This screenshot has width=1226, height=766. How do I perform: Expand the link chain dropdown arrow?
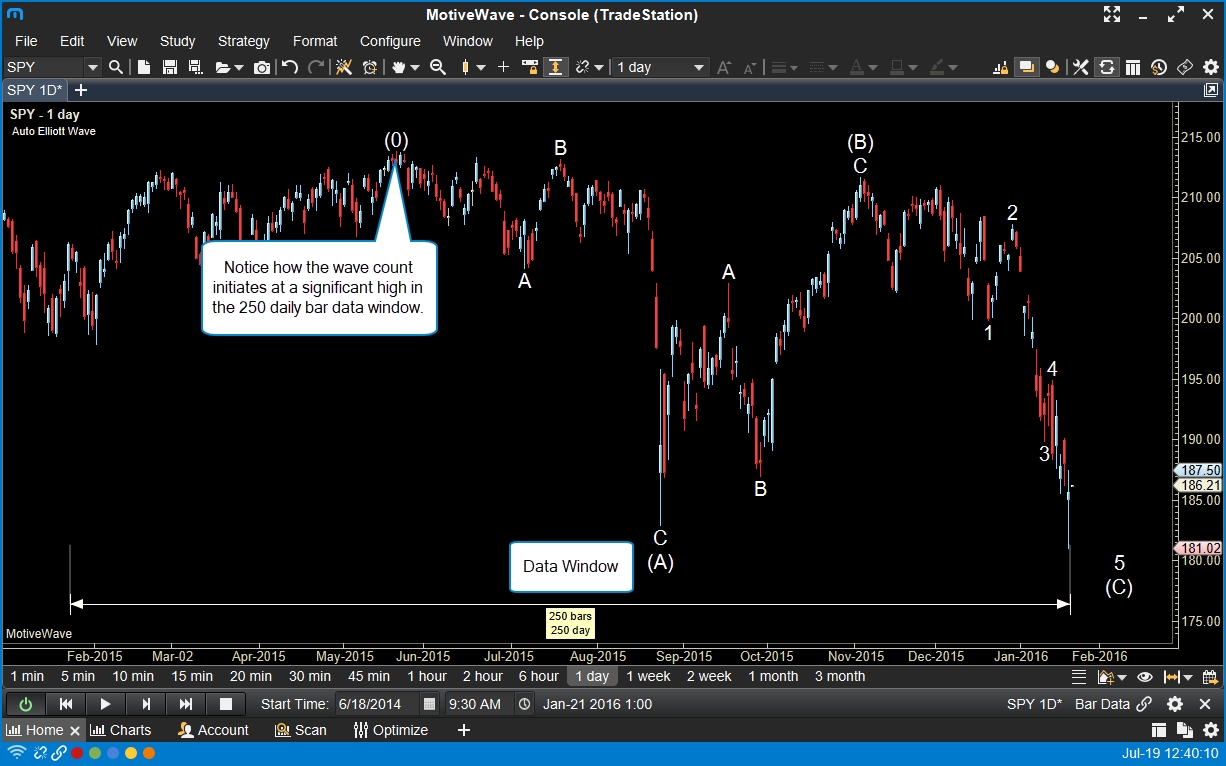[599, 67]
